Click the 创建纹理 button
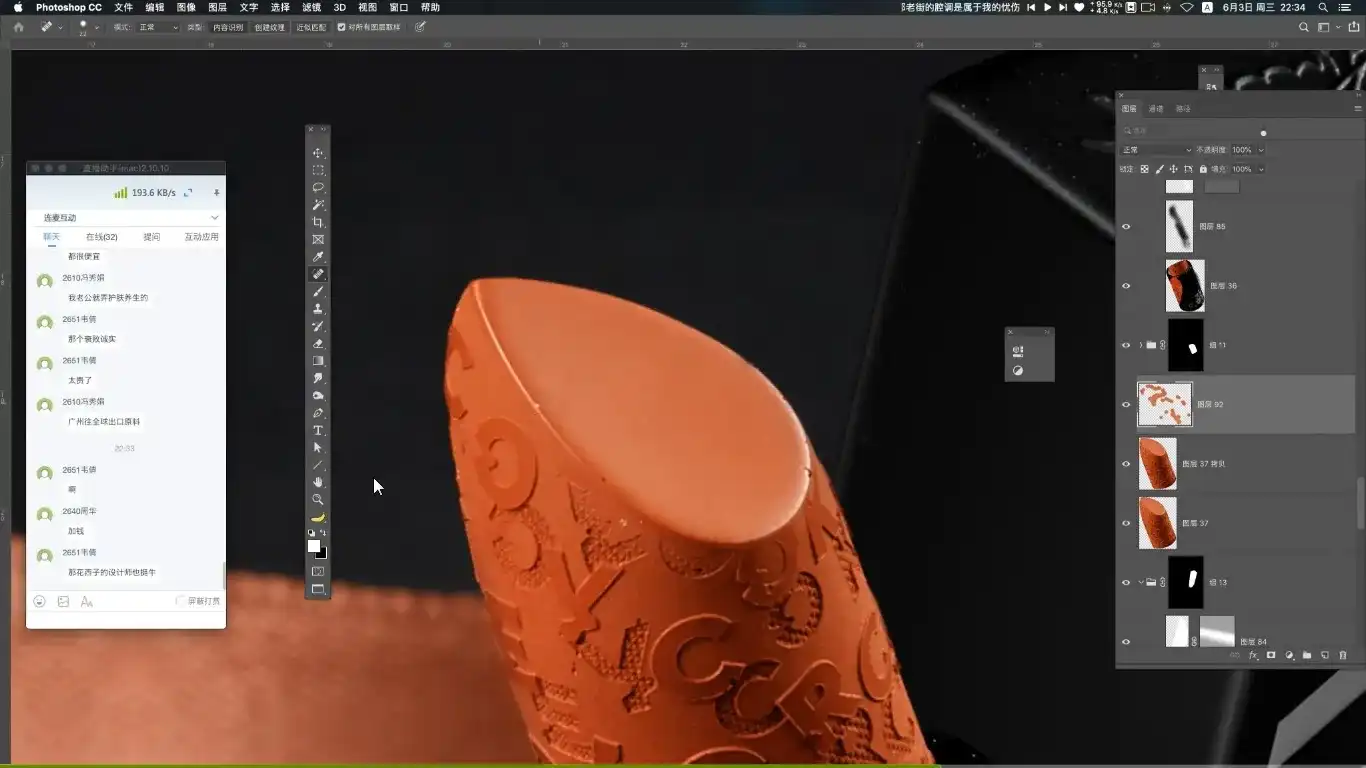The height and width of the screenshot is (768, 1366). click(269, 27)
